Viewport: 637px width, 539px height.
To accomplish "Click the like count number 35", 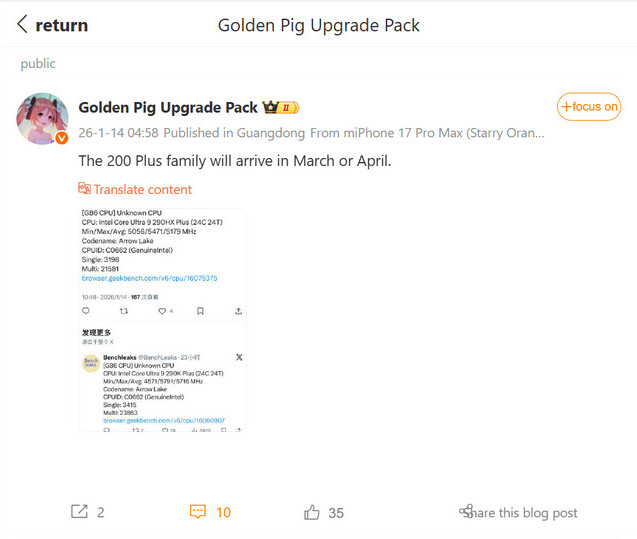I will coord(336,513).
